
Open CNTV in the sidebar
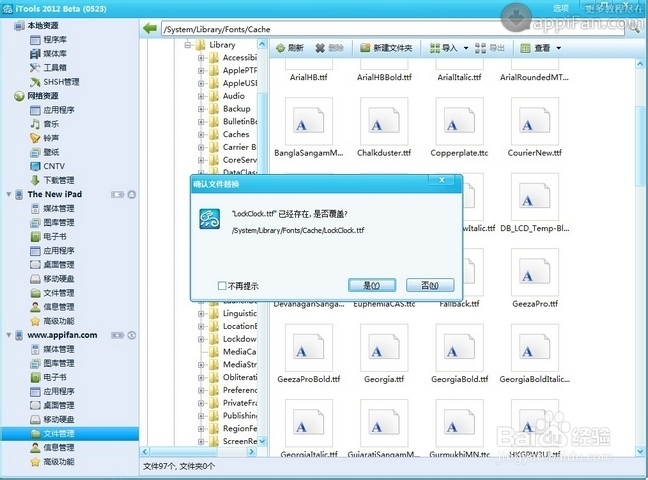(x=48, y=166)
